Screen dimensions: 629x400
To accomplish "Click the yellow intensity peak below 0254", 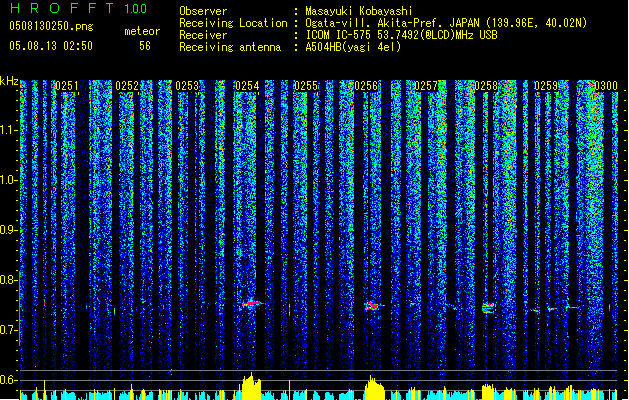I will click(251, 386).
